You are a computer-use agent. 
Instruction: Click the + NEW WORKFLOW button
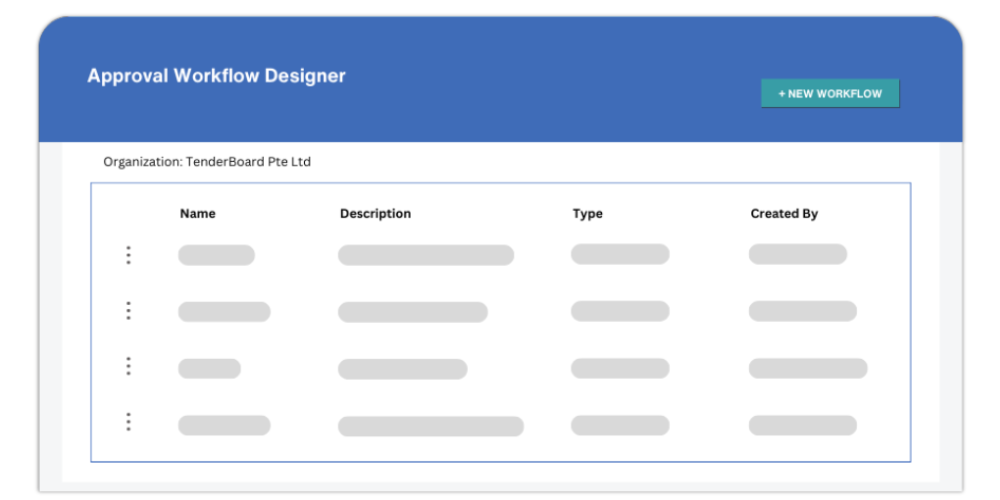[x=830, y=94]
